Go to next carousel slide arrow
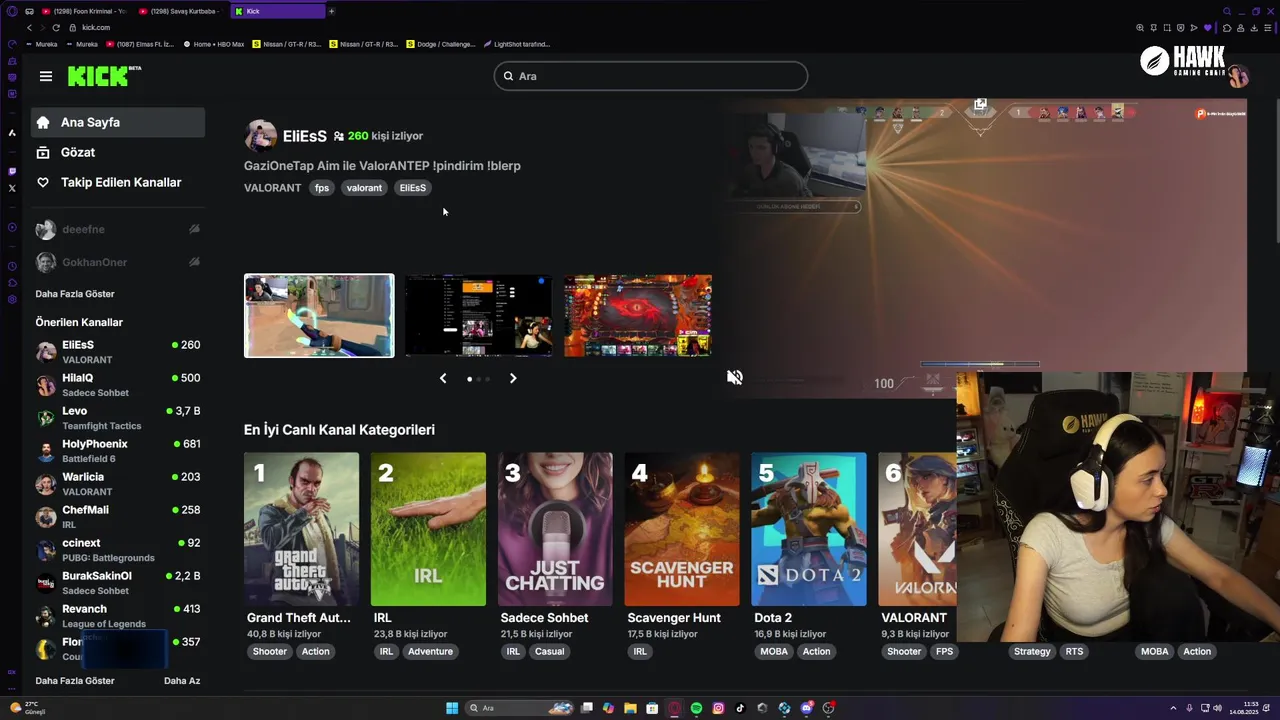 [x=513, y=378]
